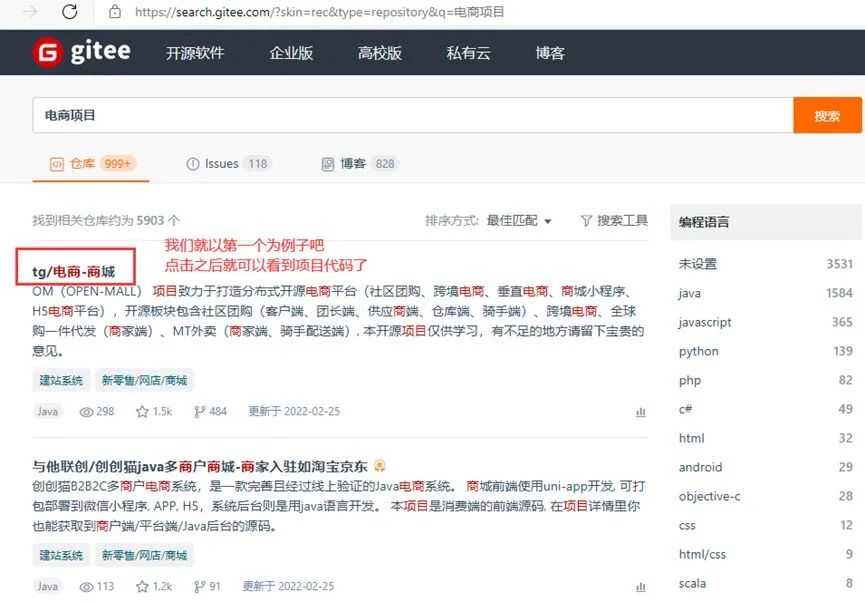
Task: Click the star icon showing 1.5k
Action: pyautogui.click(x=142, y=412)
